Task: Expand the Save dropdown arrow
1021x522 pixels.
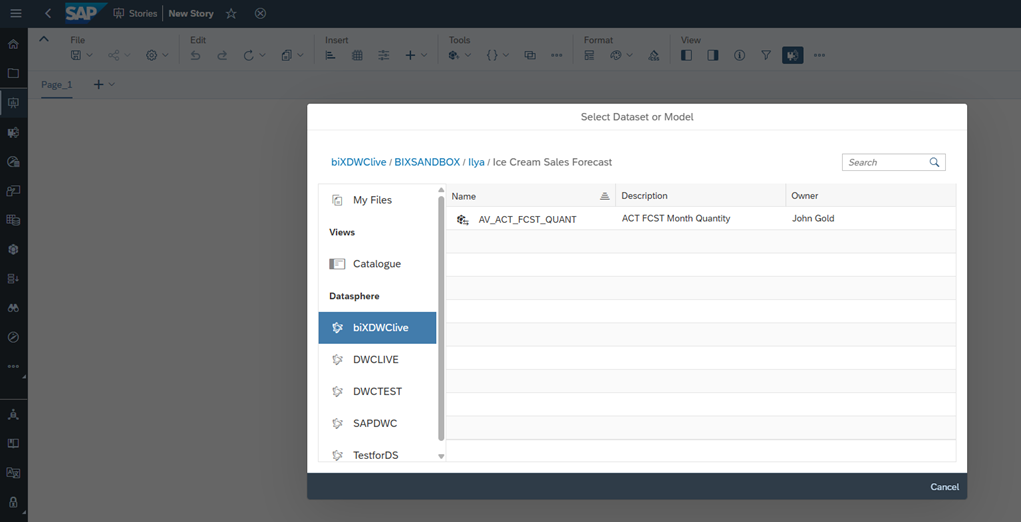Action: tap(90, 55)
